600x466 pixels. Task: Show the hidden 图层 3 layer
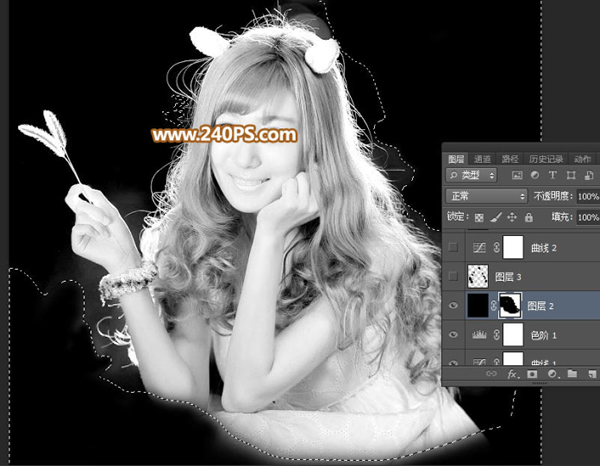tap(453, 276)
